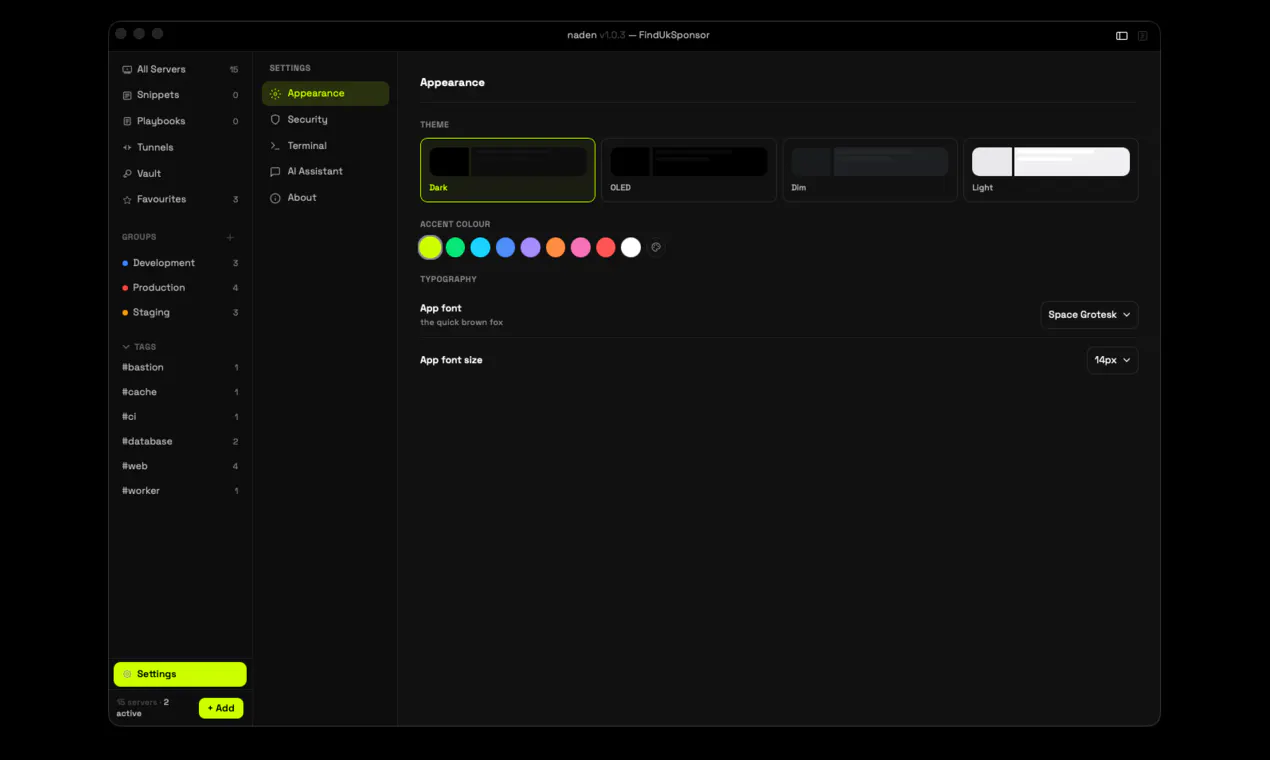This screenshot has height=760, width=1270.
Task: Click the + Add server button
Action: tap(221, 708)
